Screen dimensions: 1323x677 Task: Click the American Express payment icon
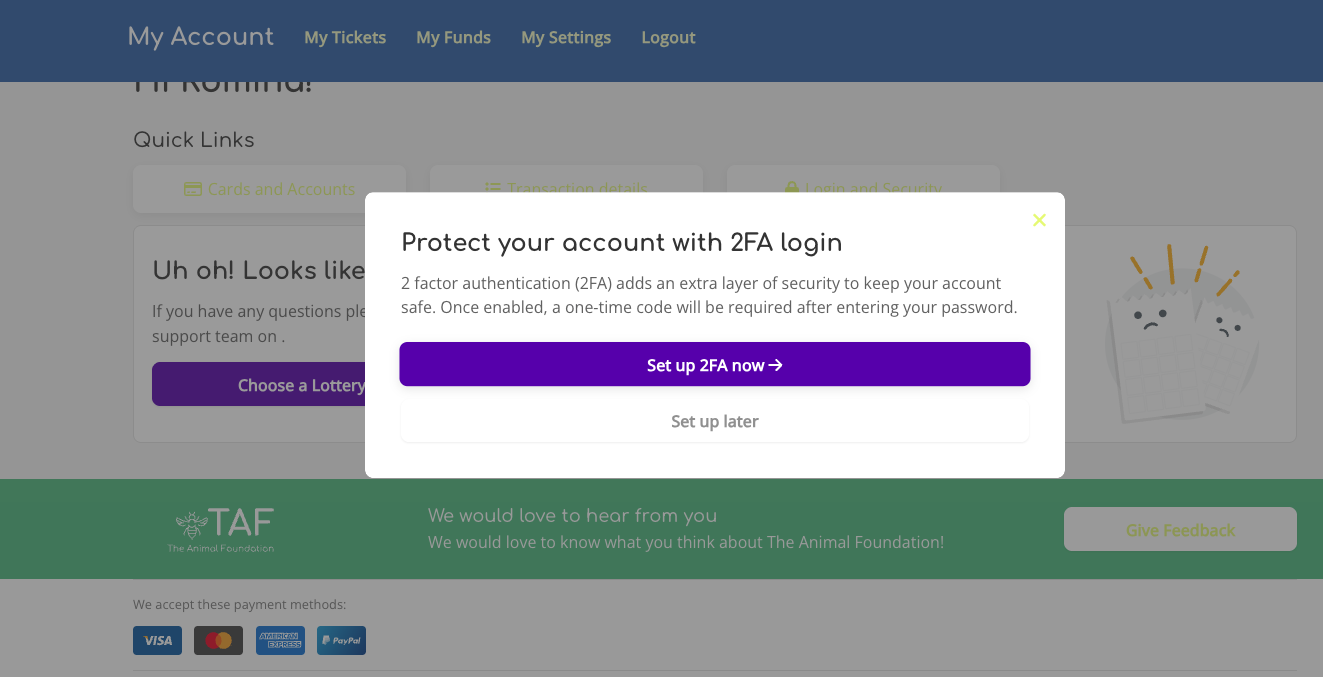tap(280, 640)
